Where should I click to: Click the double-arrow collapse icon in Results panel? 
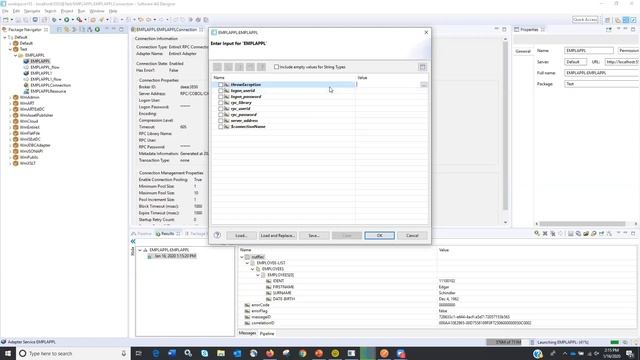point(133,242)
